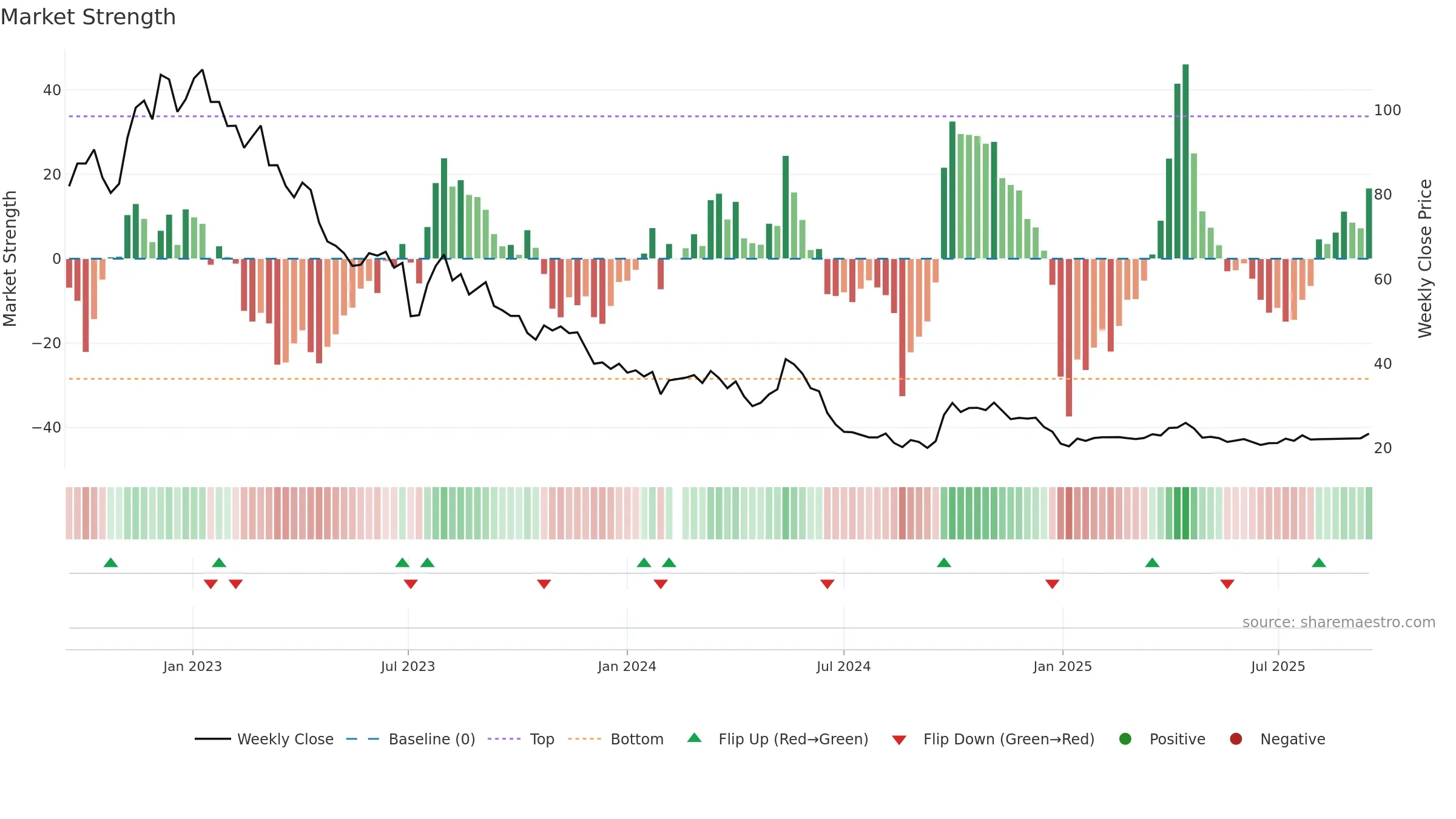
Task: Click the flip-down marker near Oct 2023
Action: (x=544, y=584)
